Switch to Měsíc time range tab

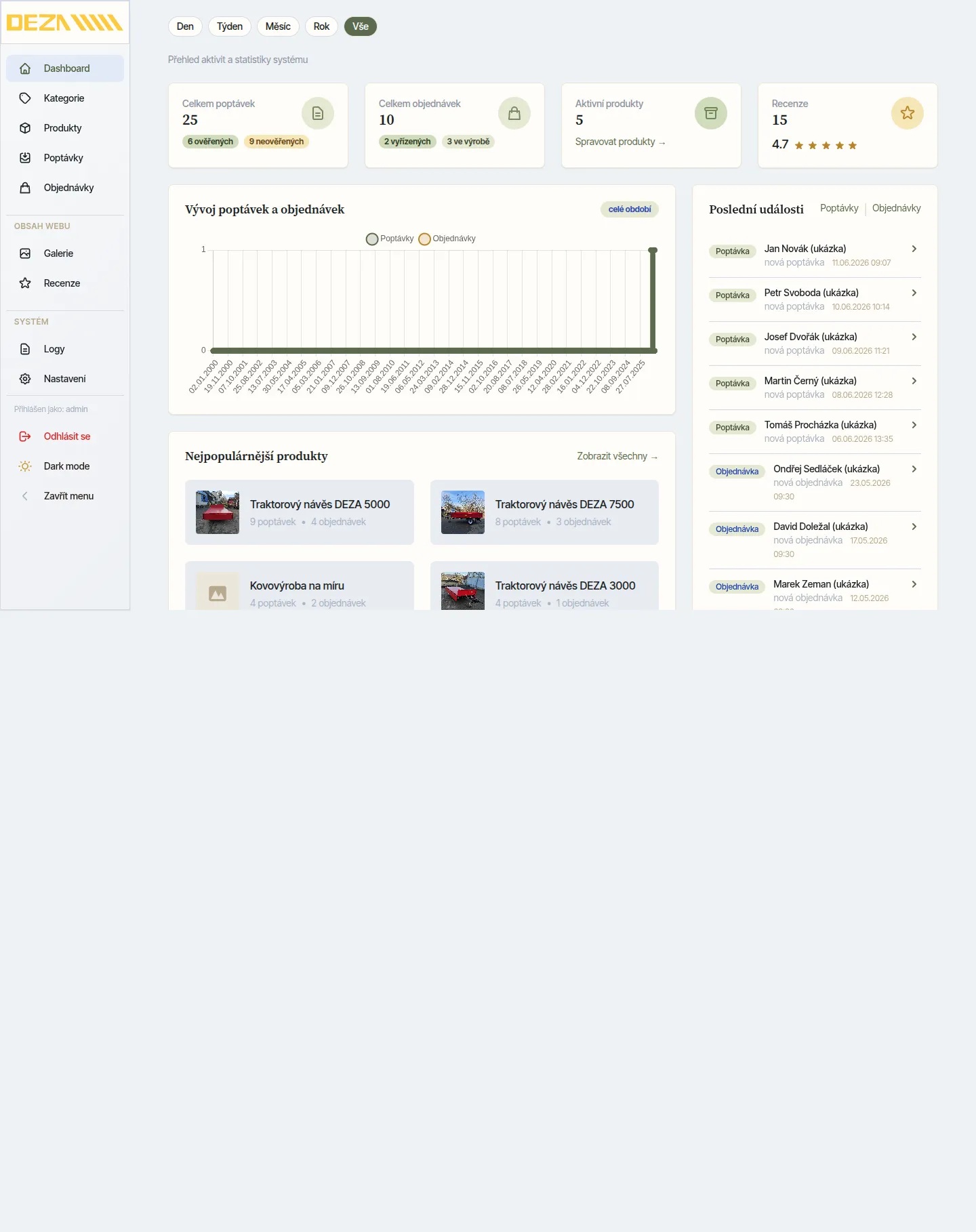[x=278, y=26]
